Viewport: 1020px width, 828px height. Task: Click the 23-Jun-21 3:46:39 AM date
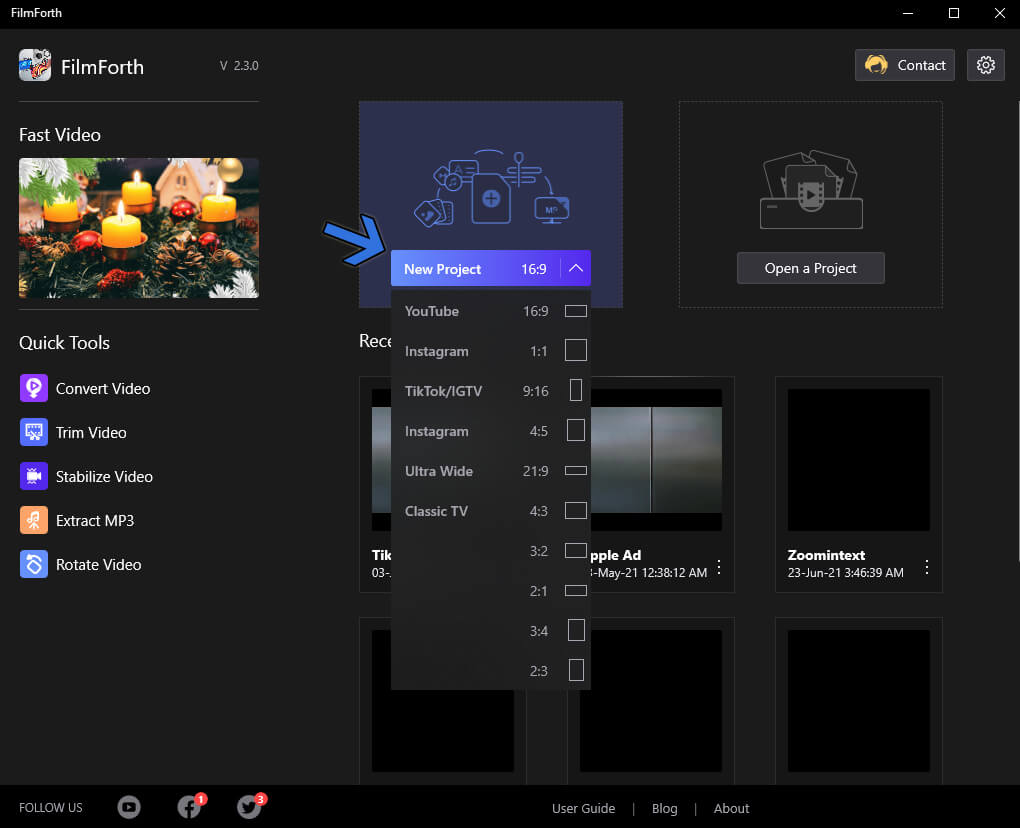pyautogui.click(x=846, y=572)
